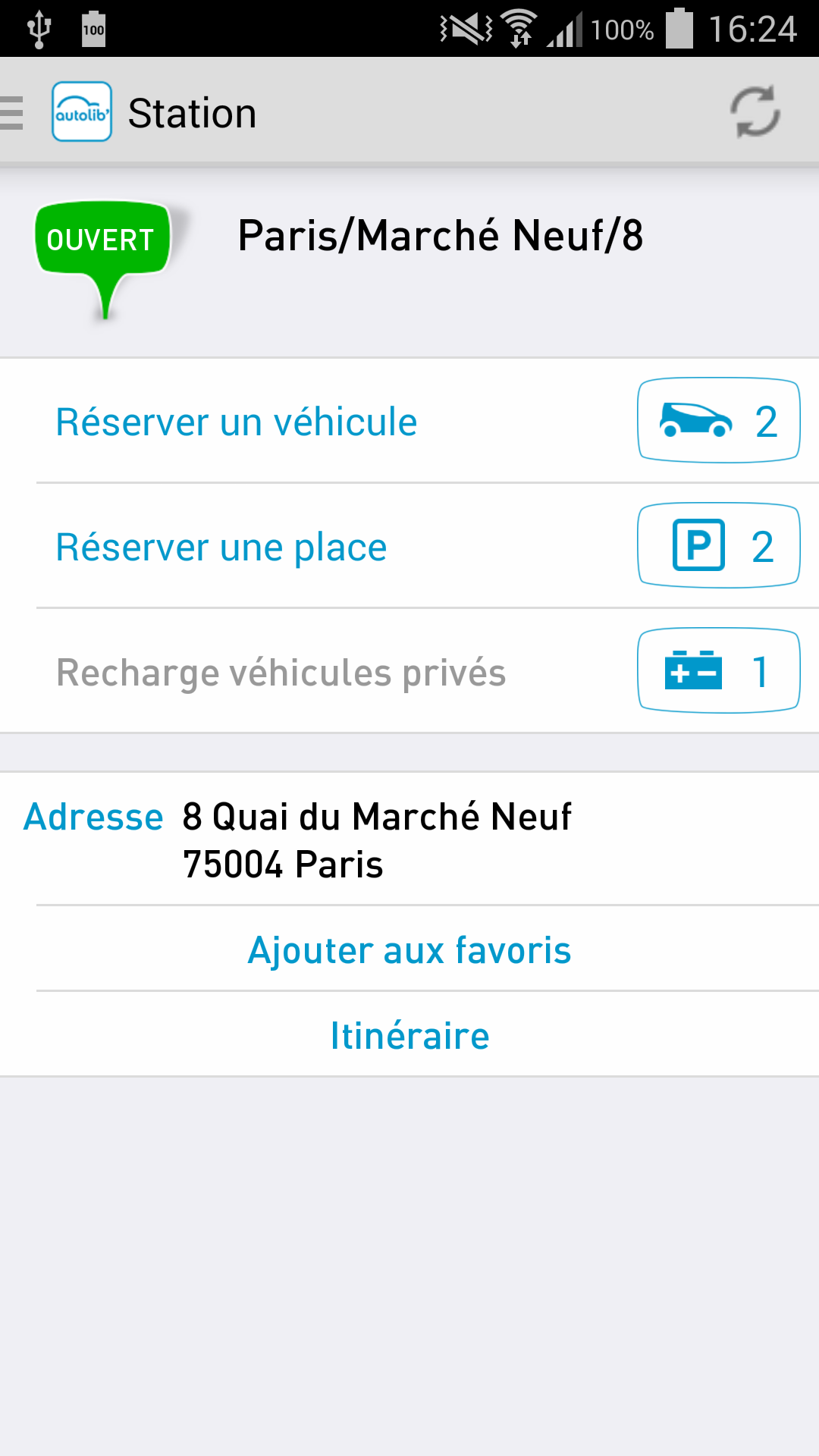Tap the Adresse label
Image resolution: width=819 pixels, height=1456 pixels.
pos(93,817)
